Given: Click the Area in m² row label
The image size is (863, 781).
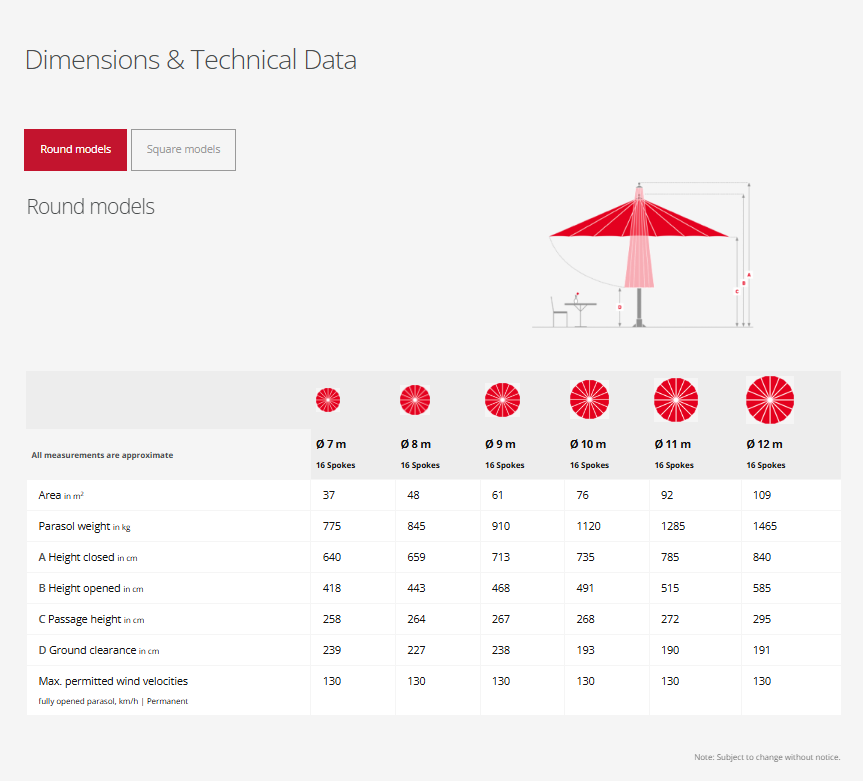Looking at the screenshot, I should coord(68,496).
